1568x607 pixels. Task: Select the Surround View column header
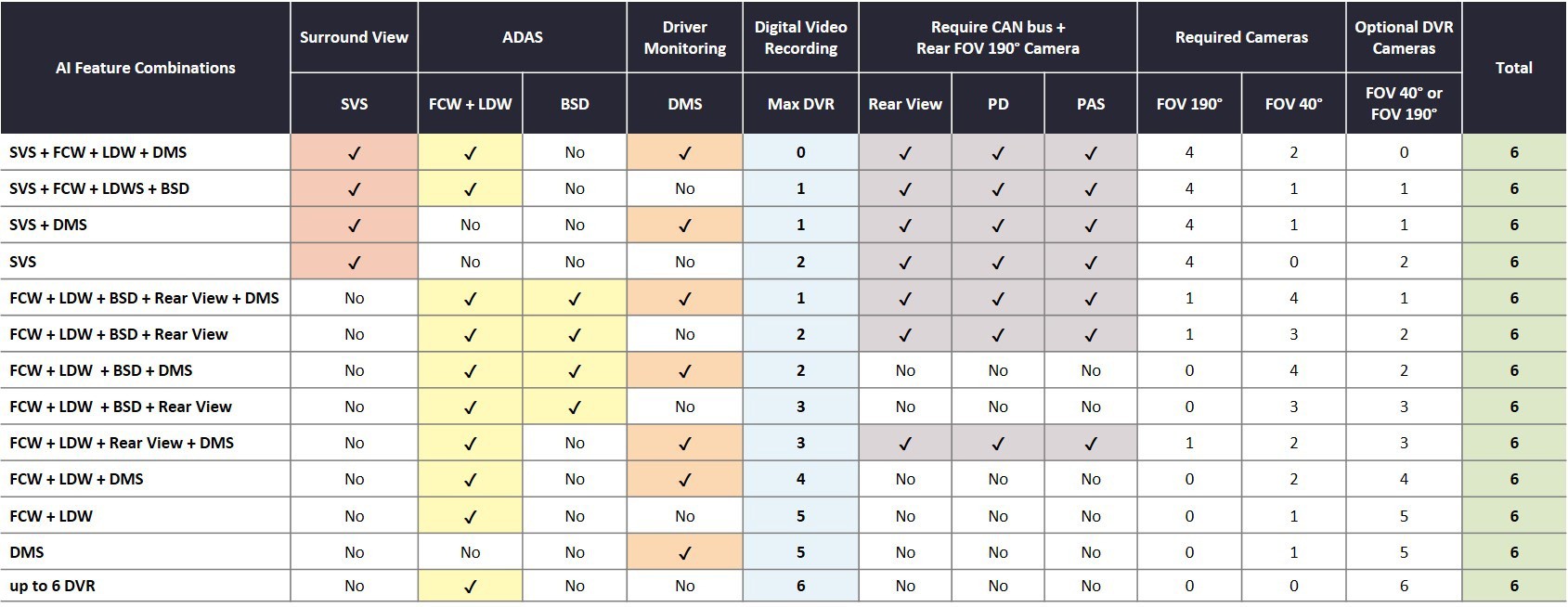click(x=354, y=37)
